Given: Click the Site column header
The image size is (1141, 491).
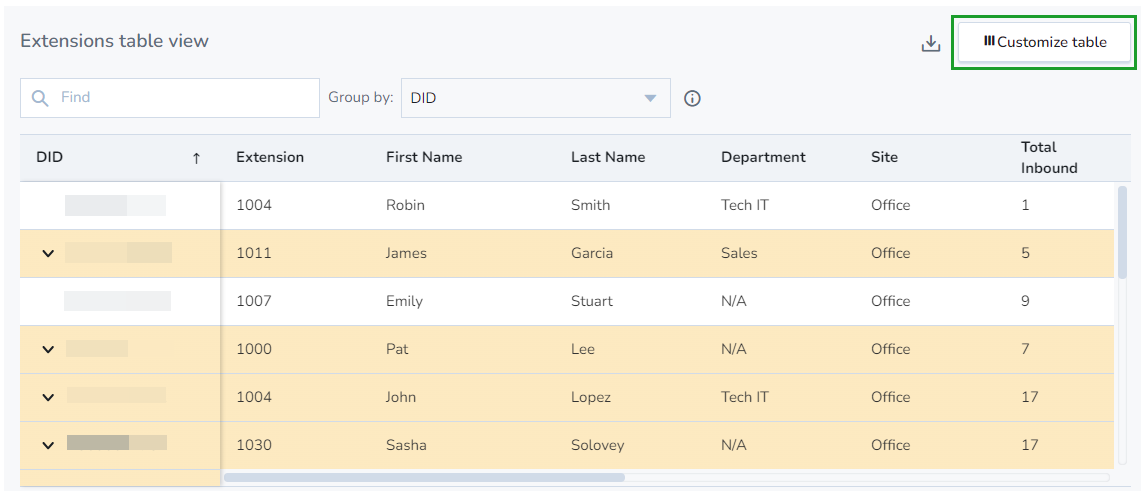Looking at the screenshot, I should point(884,157).
